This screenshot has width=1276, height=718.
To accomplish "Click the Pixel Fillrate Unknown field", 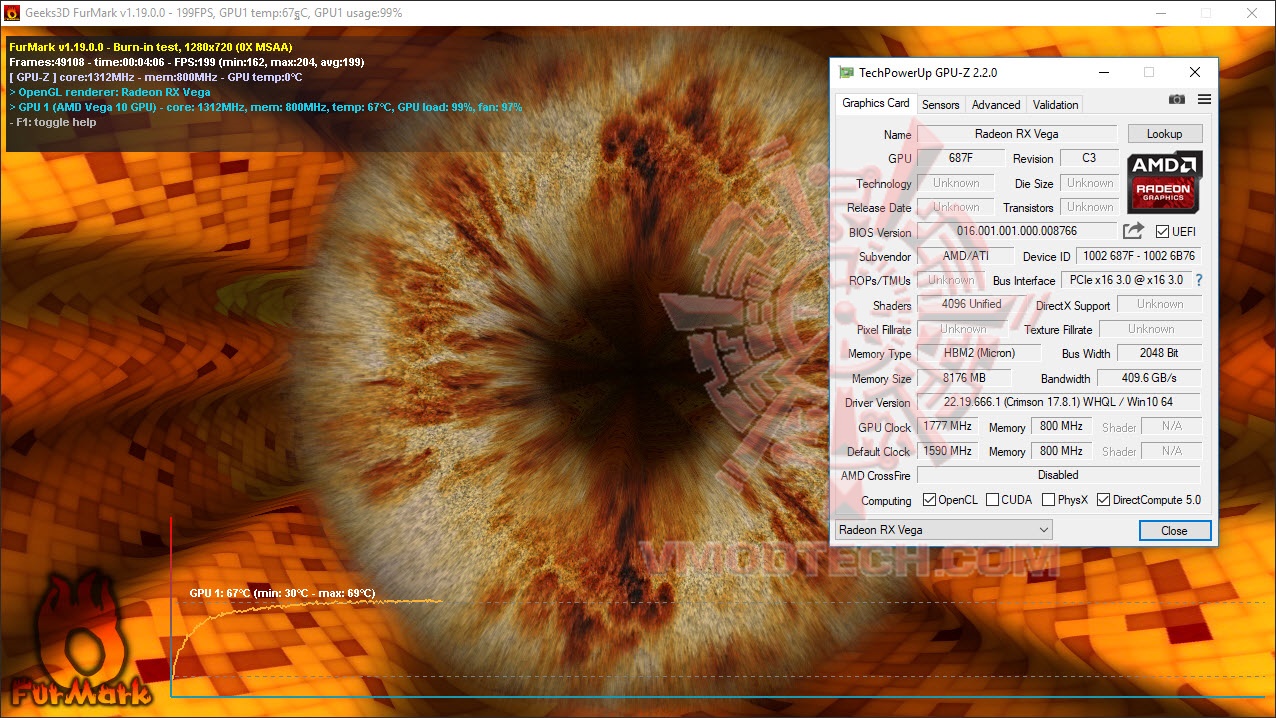I will 964,329.
